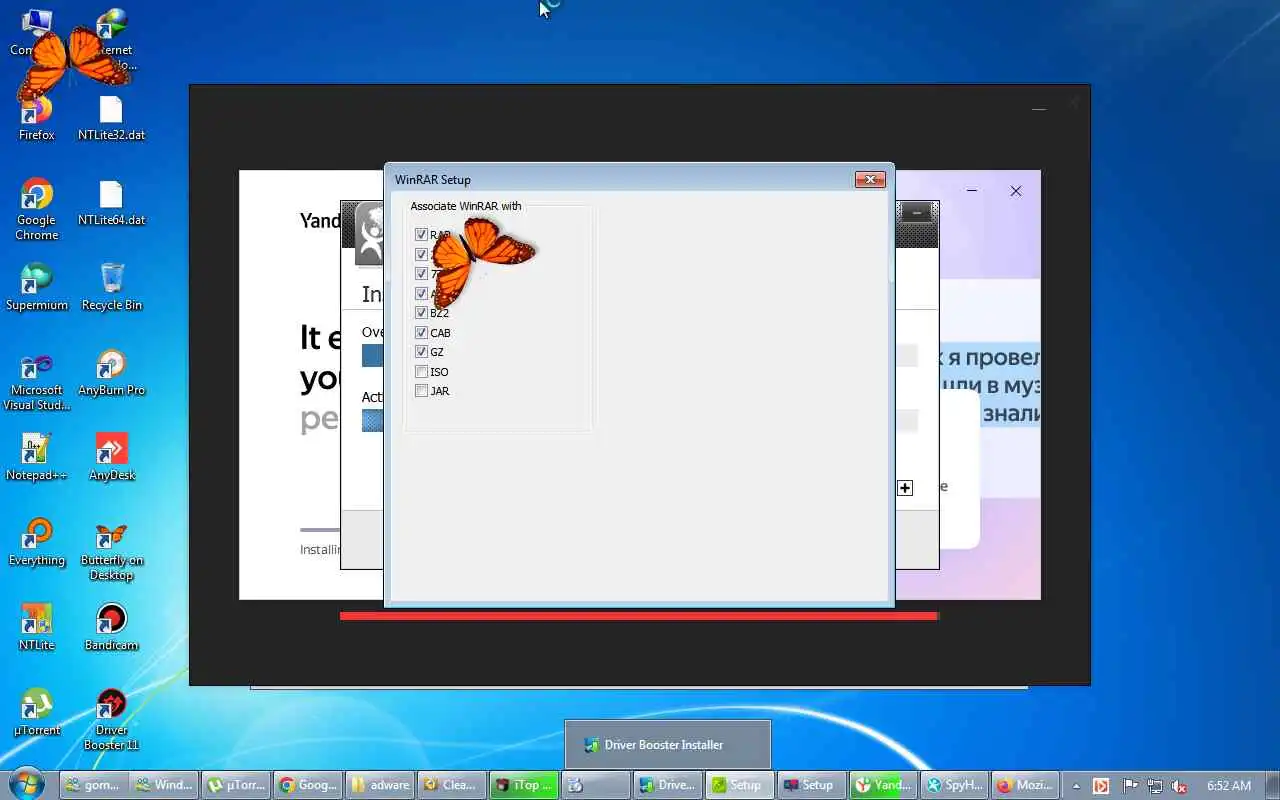The image size is (1280, 800).
Task: Select the NTLite32.dat file icon
Action: (x=111, y=118)
